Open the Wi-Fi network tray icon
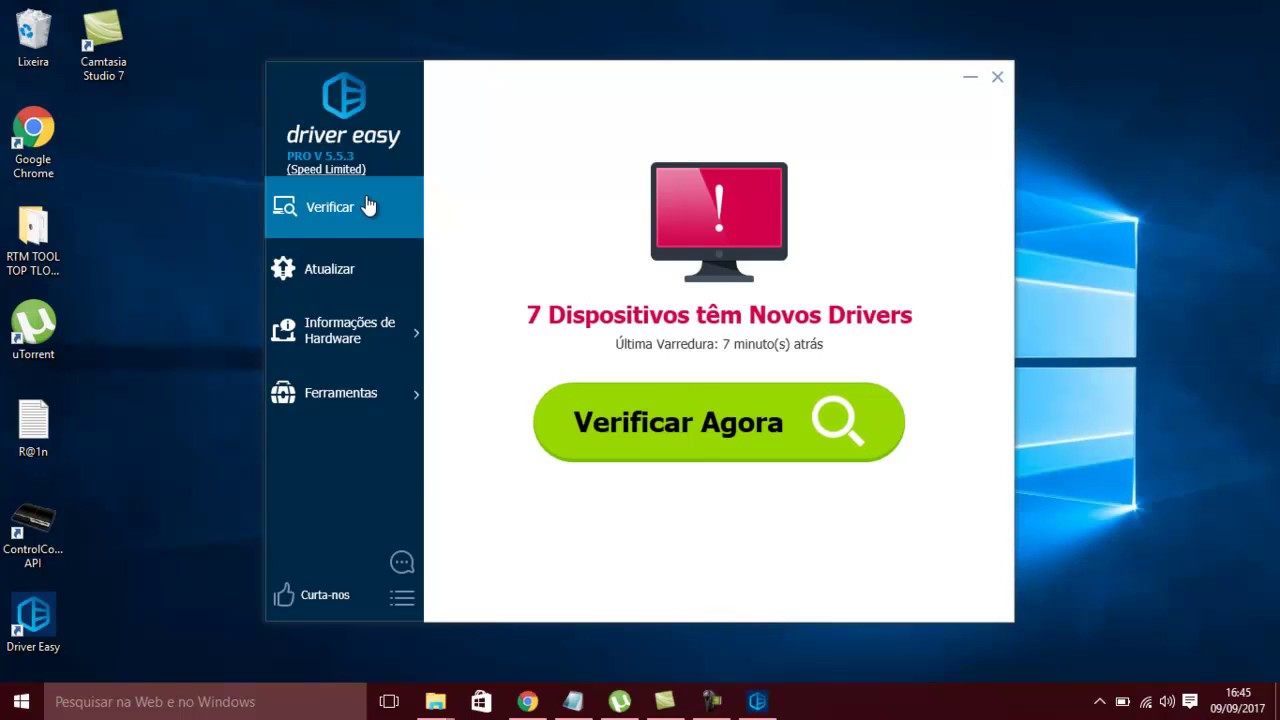The height and width of the screenshot is (720, 1280). click(1145, 701)
